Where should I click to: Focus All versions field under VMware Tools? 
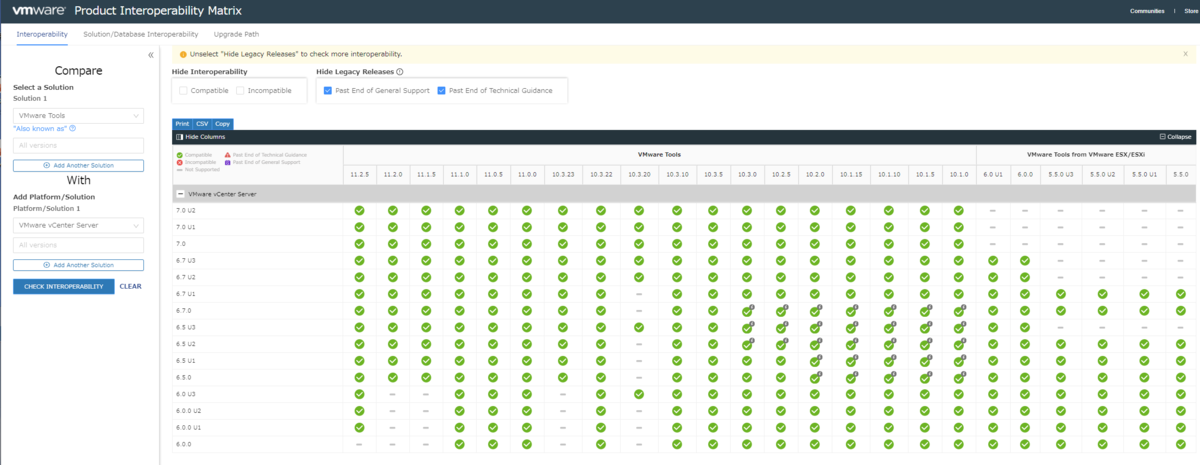pyautogui.click(x=78, y=145)
